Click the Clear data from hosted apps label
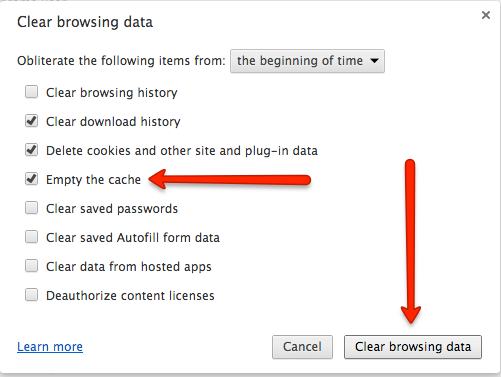This screenshot has width=501, height=377. [x=129, y=267]
